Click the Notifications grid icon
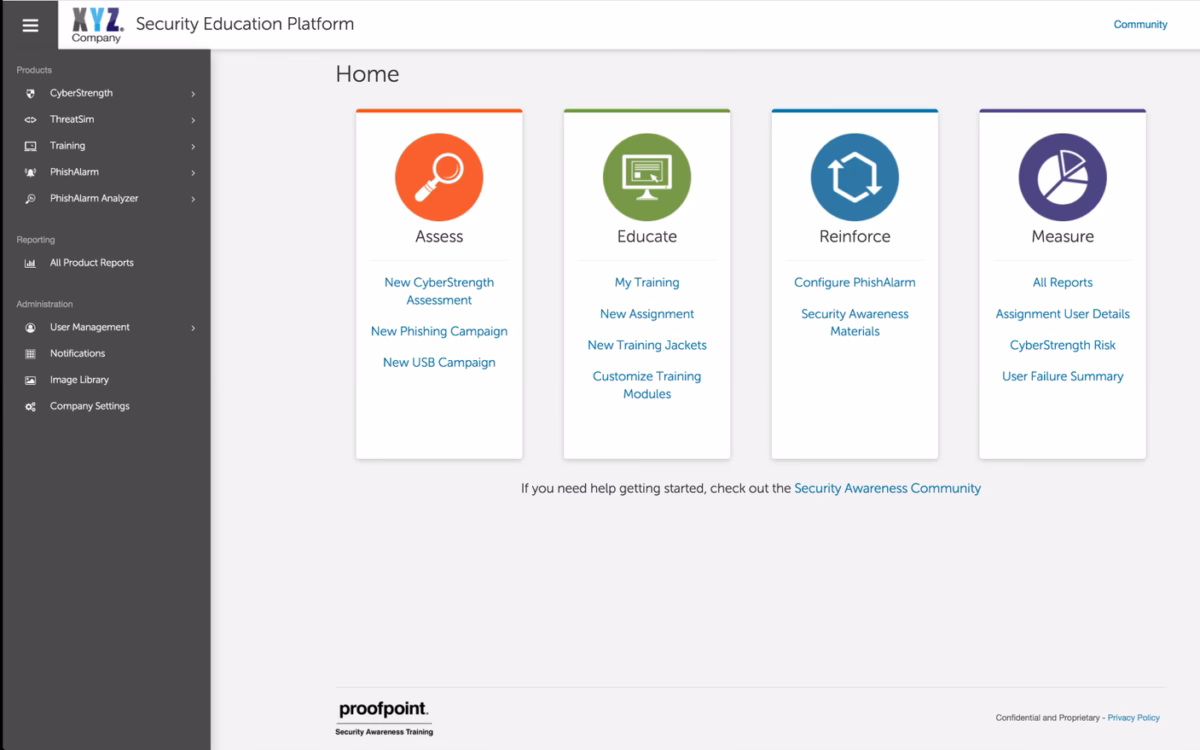1200x750 pixels. tap(29, 353)
